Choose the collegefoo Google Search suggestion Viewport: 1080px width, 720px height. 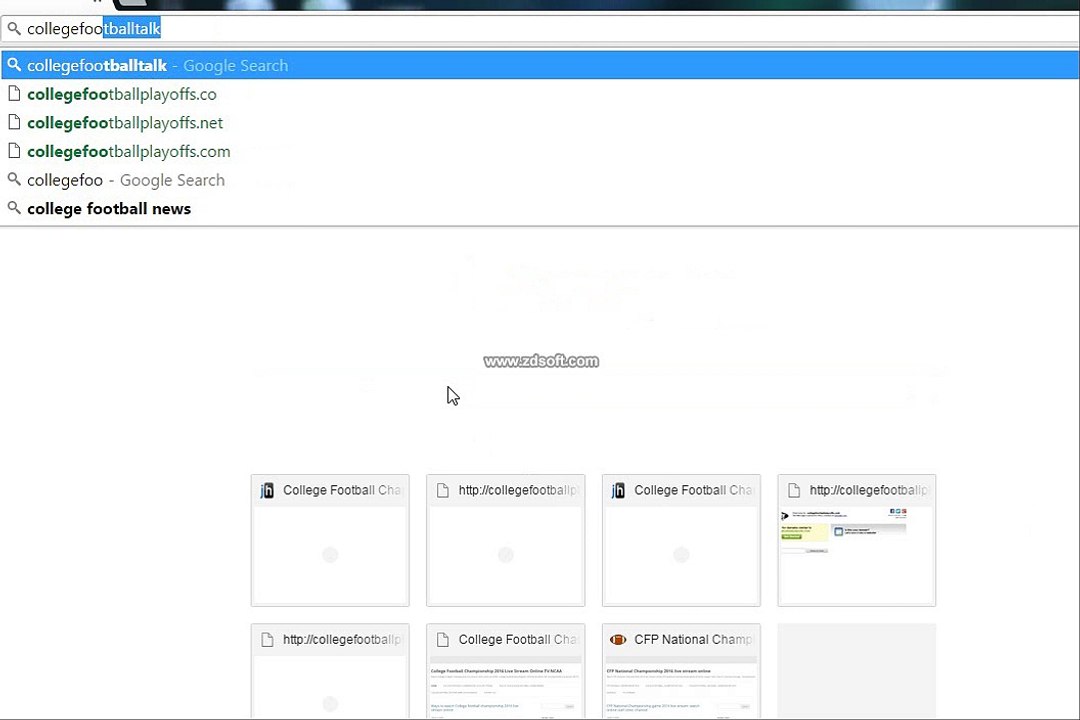coord(540,180)
